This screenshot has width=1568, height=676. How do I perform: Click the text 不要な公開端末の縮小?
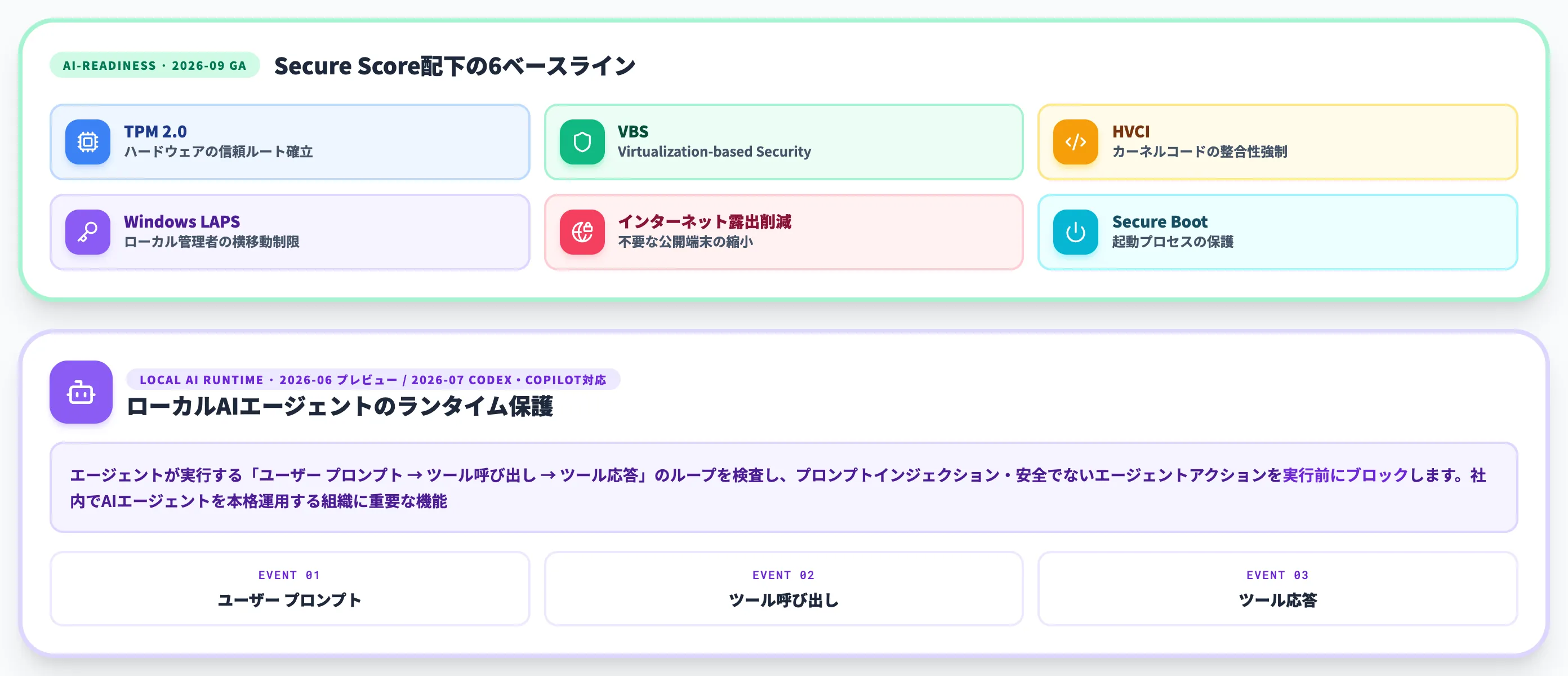pyautogui.click(x=685, y=242)
